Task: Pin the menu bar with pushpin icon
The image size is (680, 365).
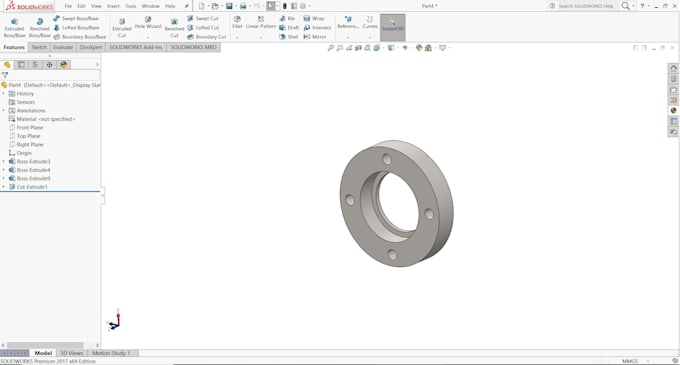Action: coord(186,6)
